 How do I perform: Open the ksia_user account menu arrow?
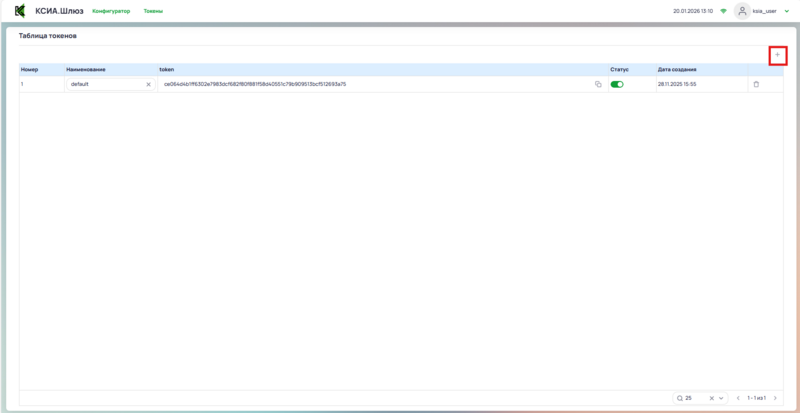pyautogui.click(x=786, y=11)
